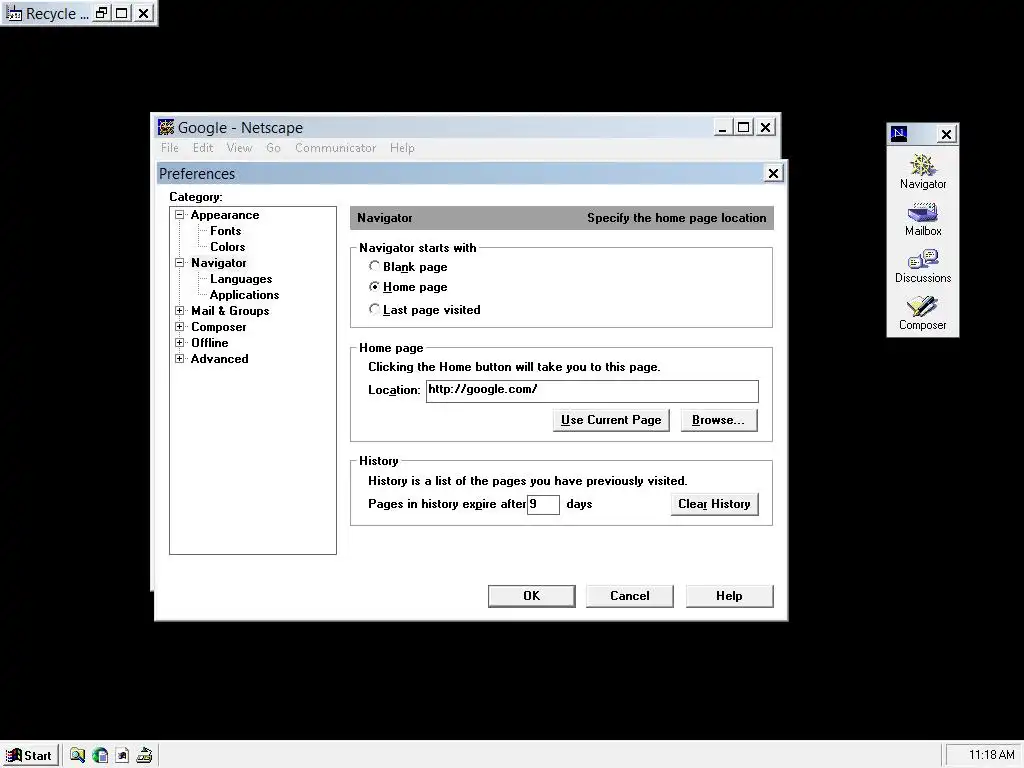Image resolution: width=1024 pixels, height=768 pixels.
Task: Click the Recycle window title icon
Action: click(x=14, y=13)
